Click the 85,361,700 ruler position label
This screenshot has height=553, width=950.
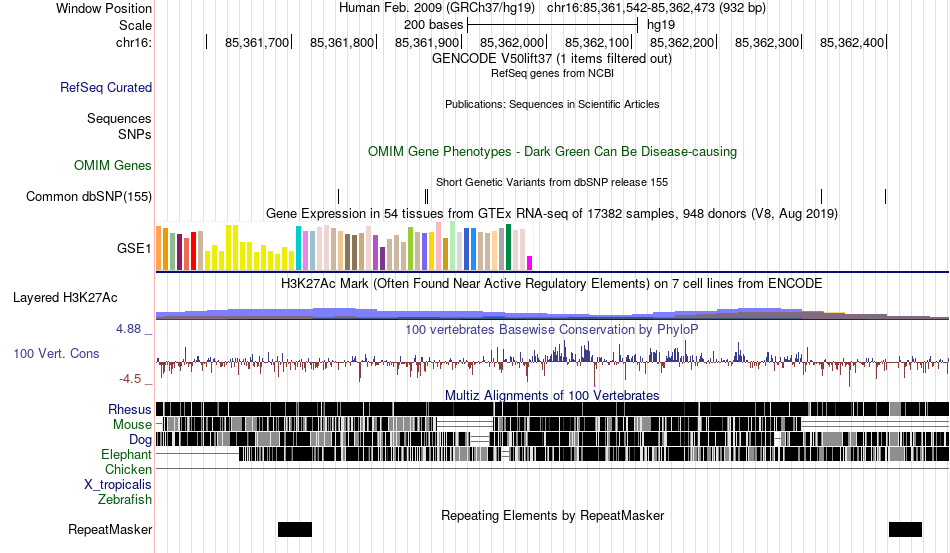(x=257, y=42)
